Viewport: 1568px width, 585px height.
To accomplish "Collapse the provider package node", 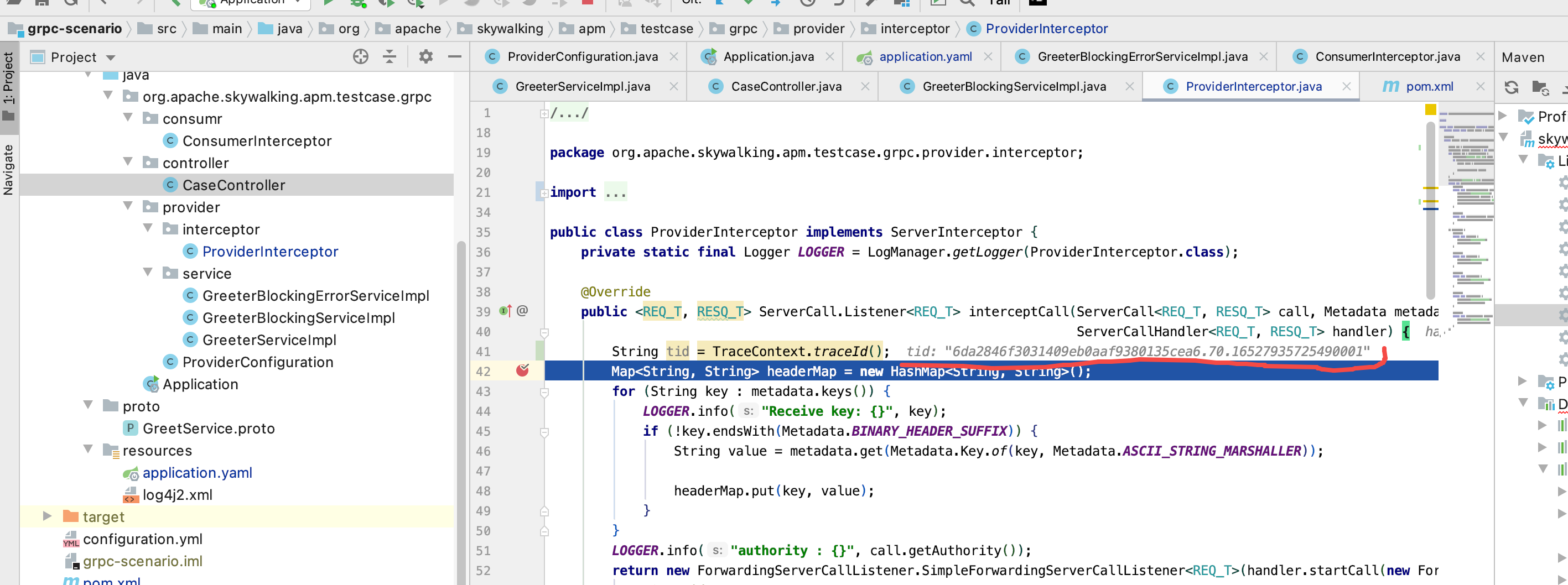I will (x=127, y=206).
